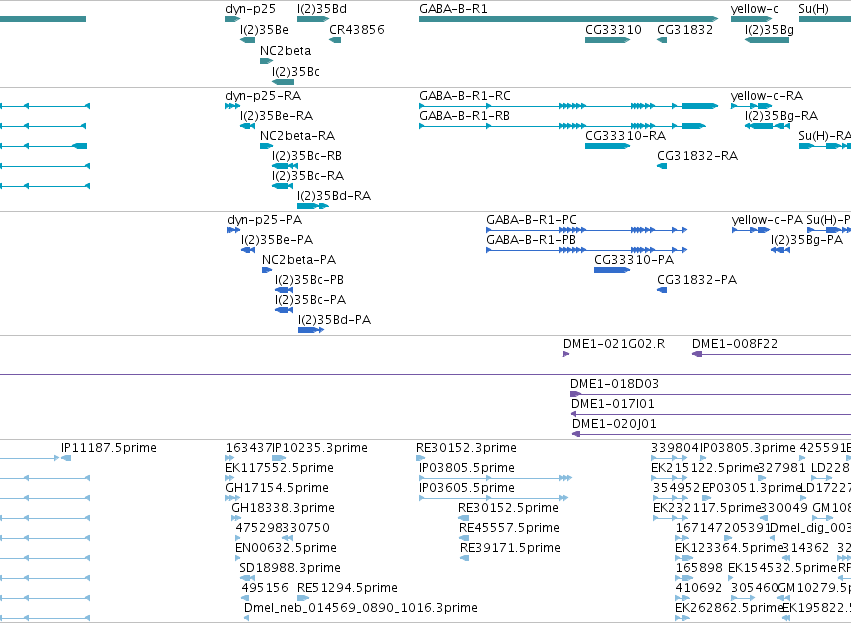Select the RE45557.5prime EST label

click(x=509, y=528)
